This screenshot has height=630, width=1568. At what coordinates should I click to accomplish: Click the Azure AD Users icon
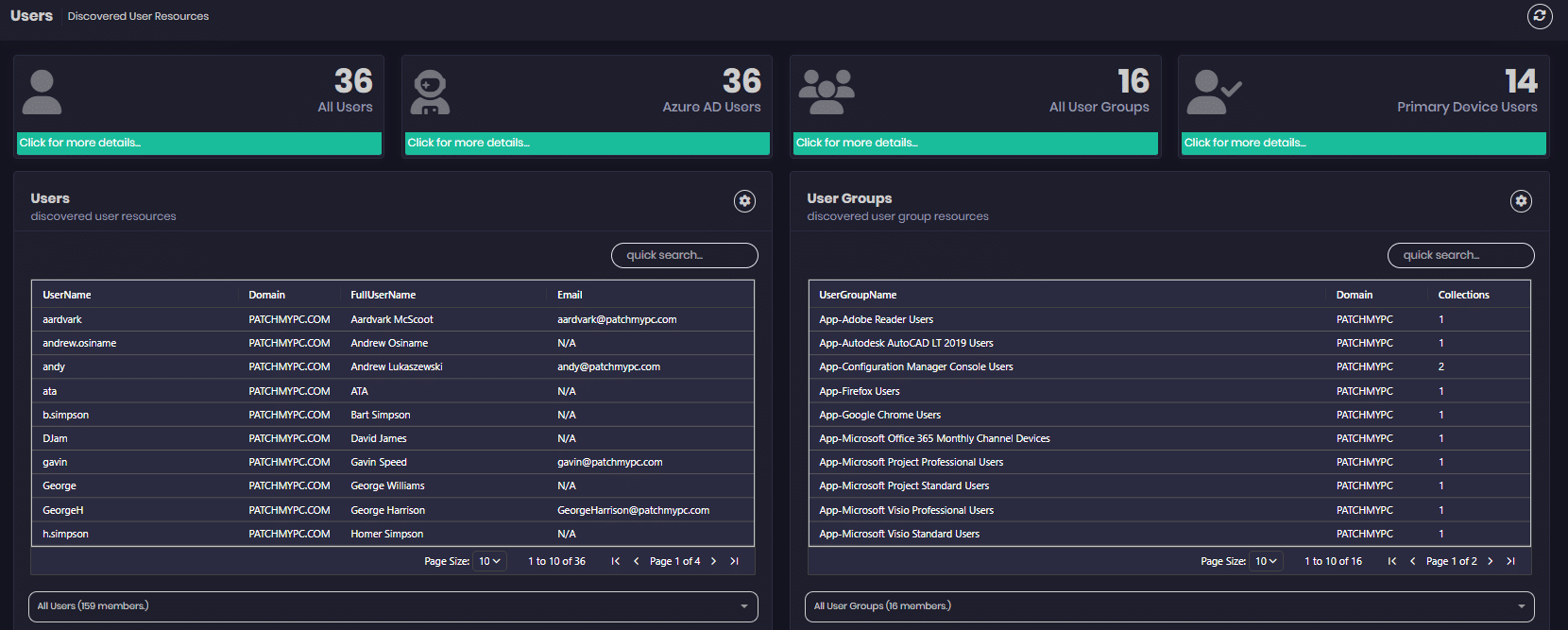[x=430, y=93]
